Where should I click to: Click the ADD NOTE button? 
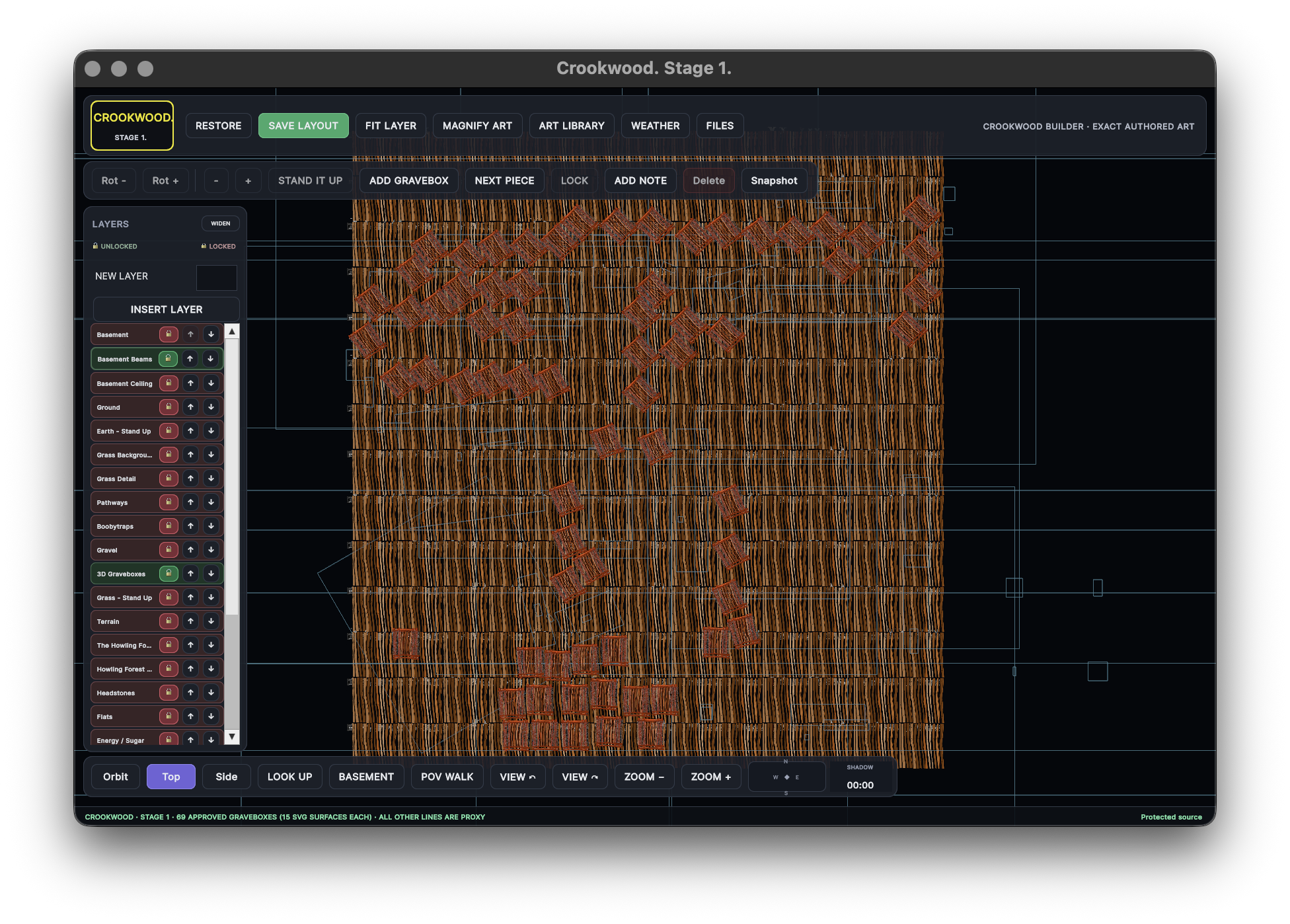640,180
